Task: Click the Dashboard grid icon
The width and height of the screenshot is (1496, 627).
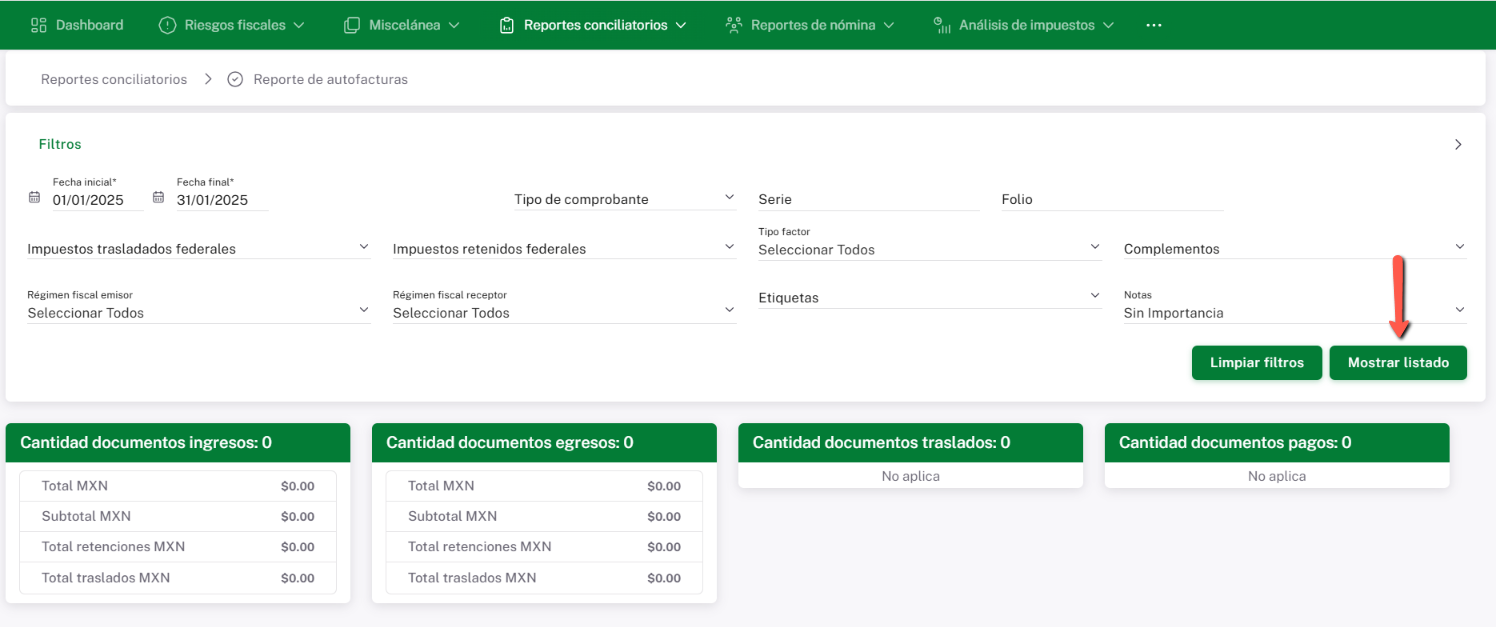Action: tap(39, 25)
